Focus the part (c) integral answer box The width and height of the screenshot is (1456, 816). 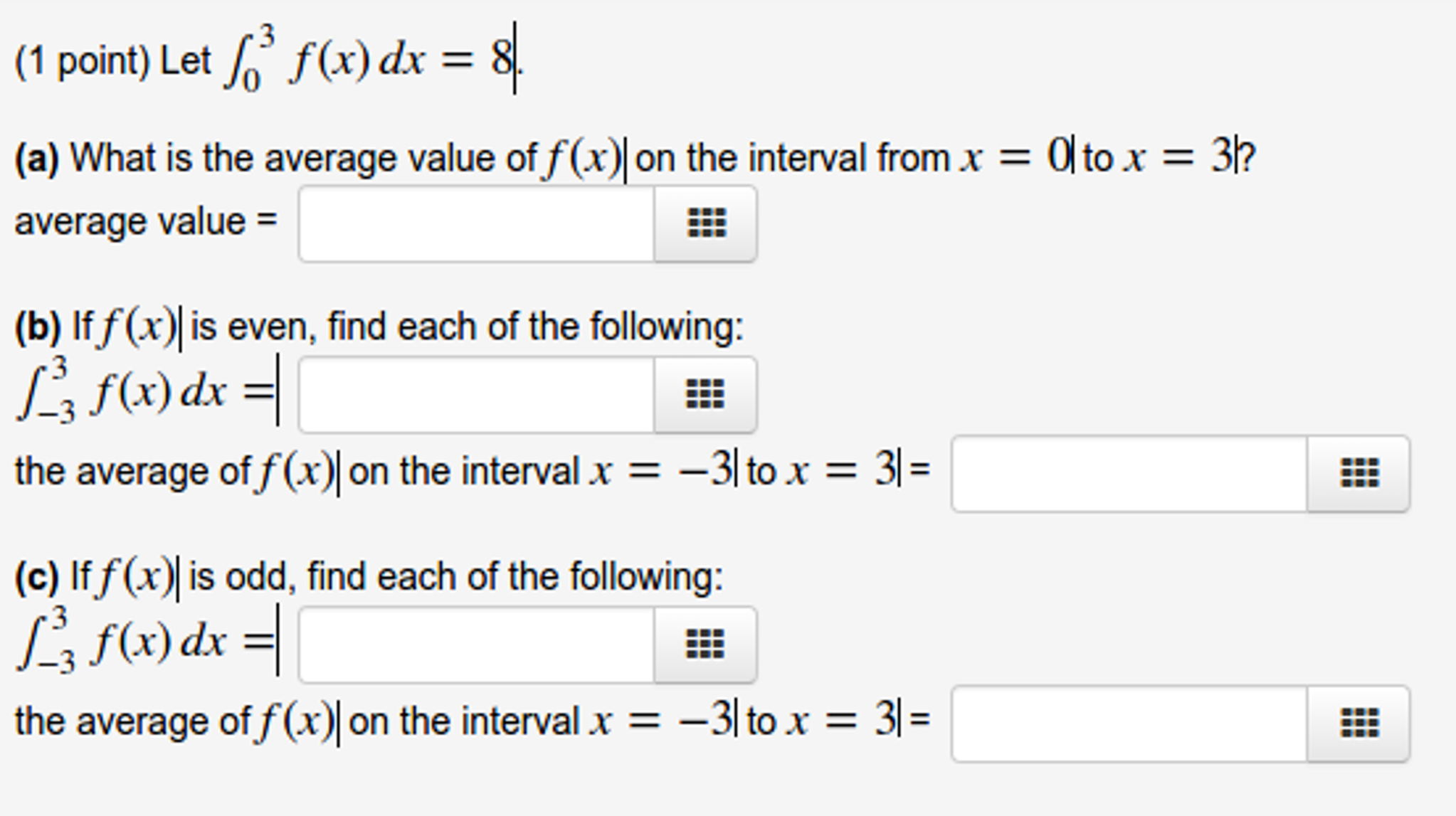point(477,645)
